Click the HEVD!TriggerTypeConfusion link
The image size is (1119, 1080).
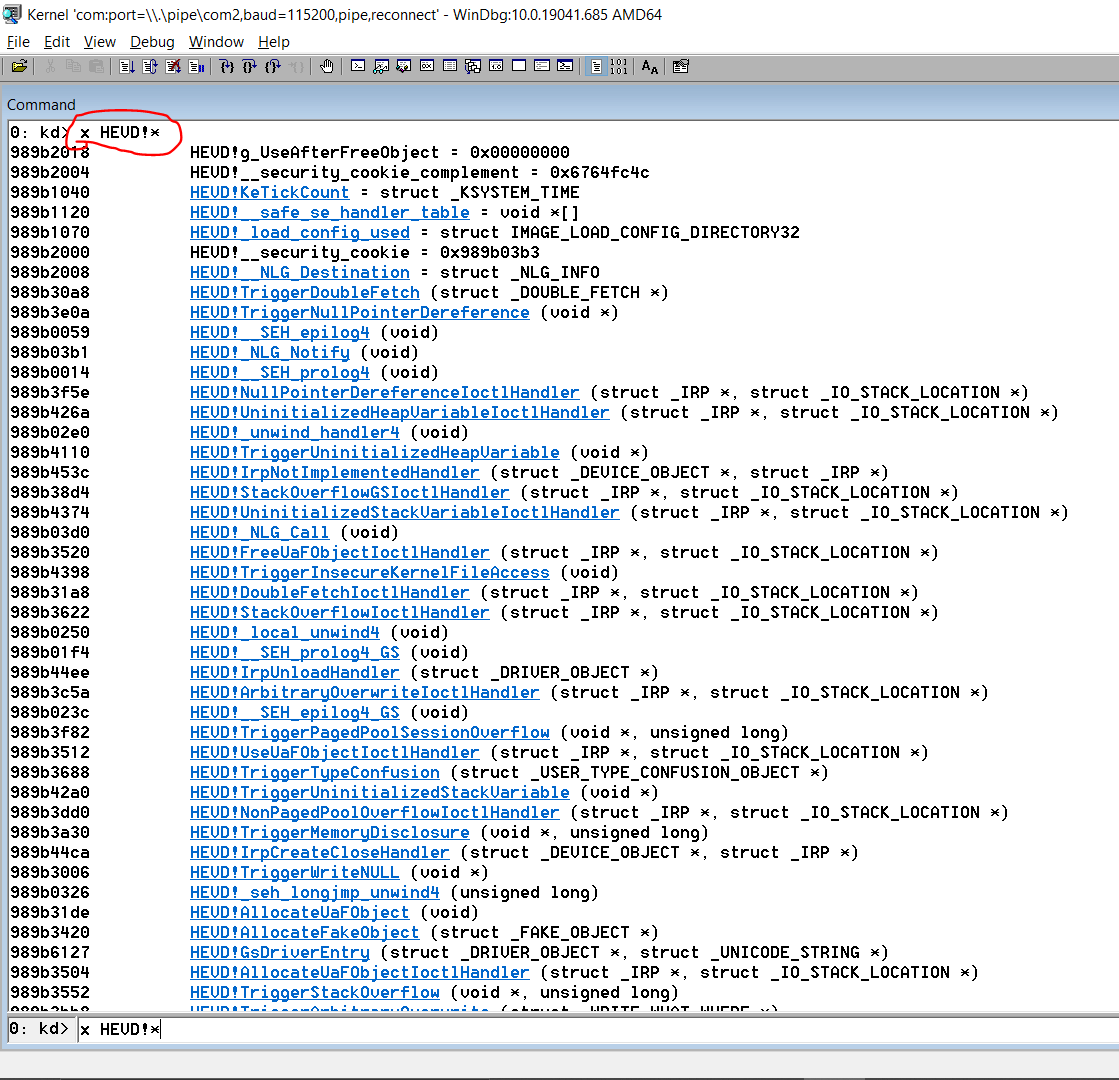point(315,772)
